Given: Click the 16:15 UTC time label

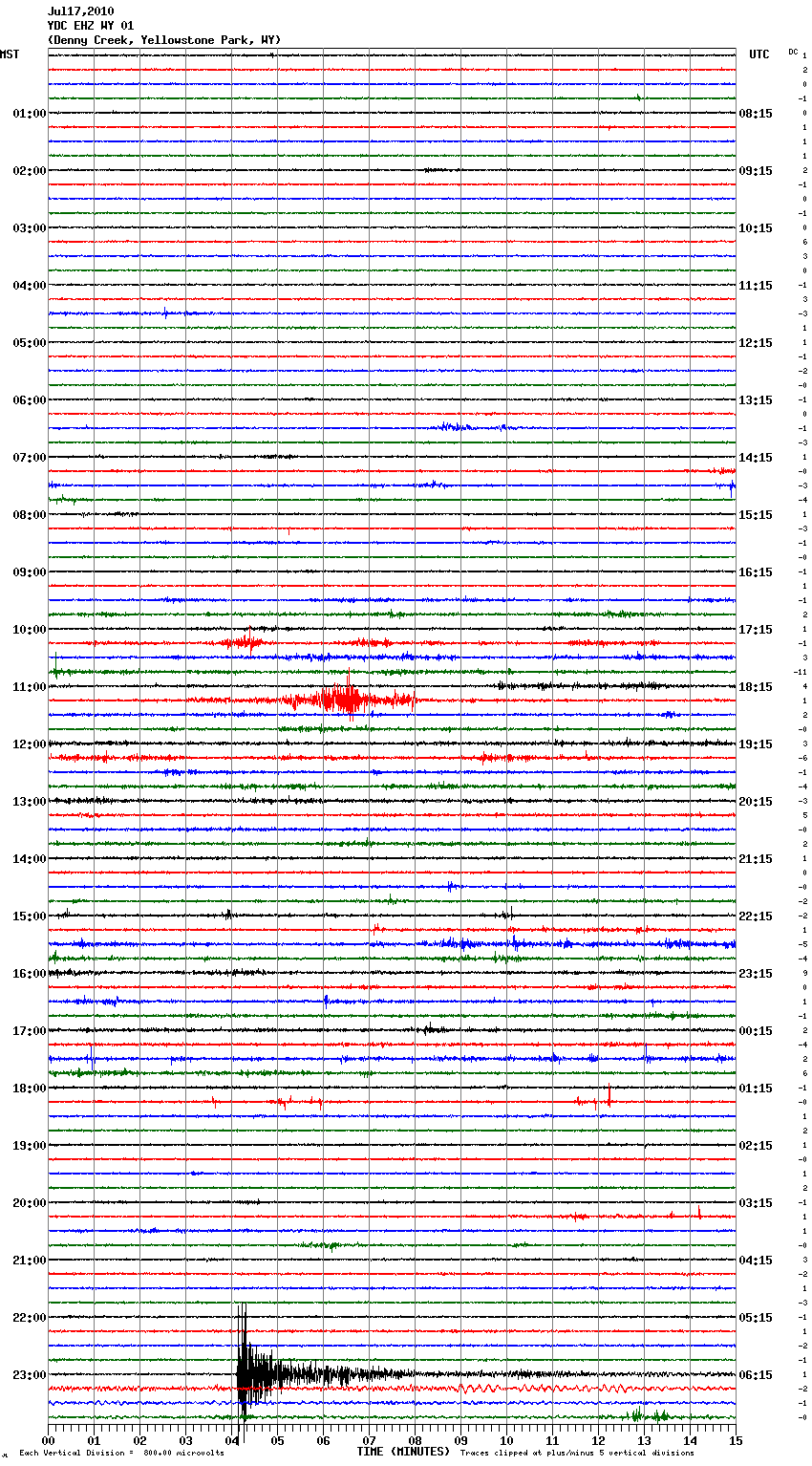Looking at the screenshot, I should click(x=756, y=572).
